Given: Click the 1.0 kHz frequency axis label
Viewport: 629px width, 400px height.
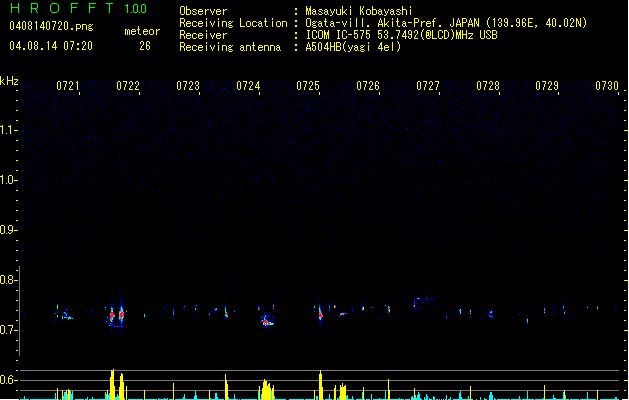Looking at the screenshot, I should [8, 180].
